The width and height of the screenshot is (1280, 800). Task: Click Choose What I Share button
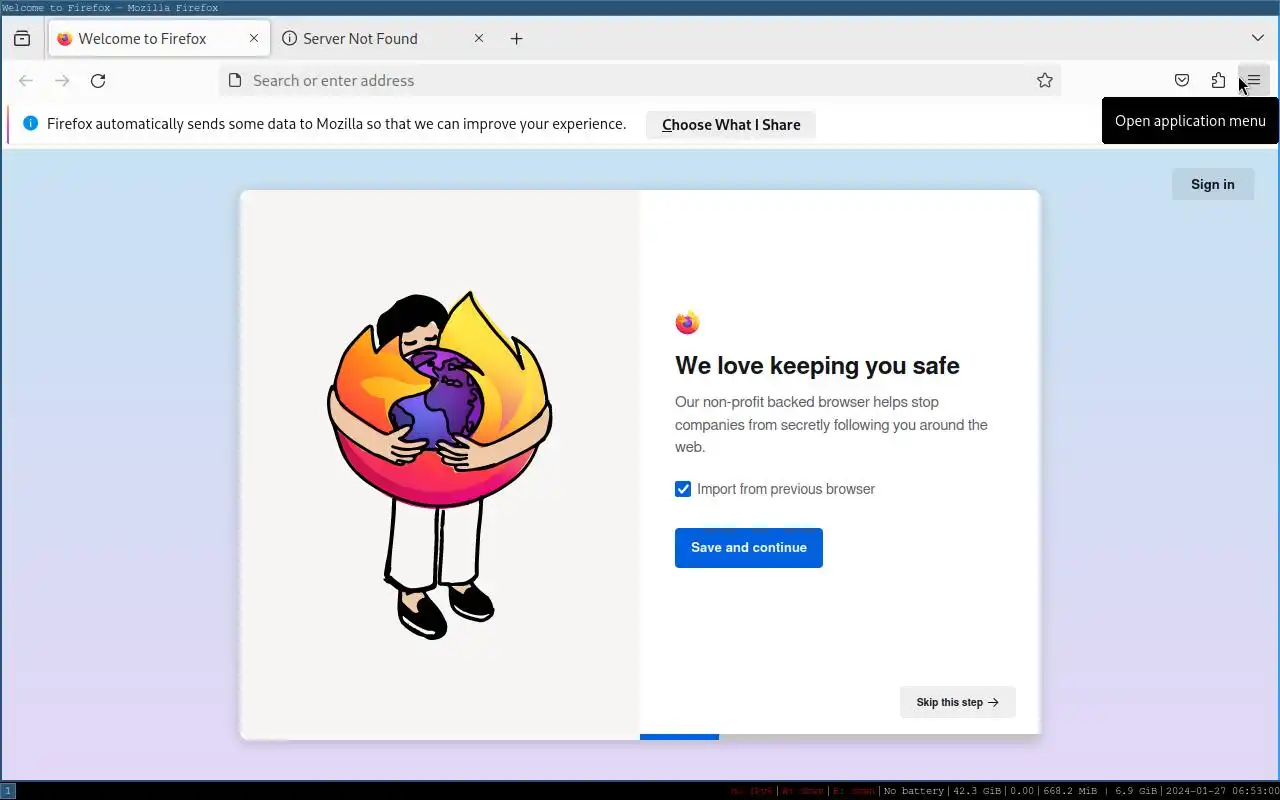[731, 125]
